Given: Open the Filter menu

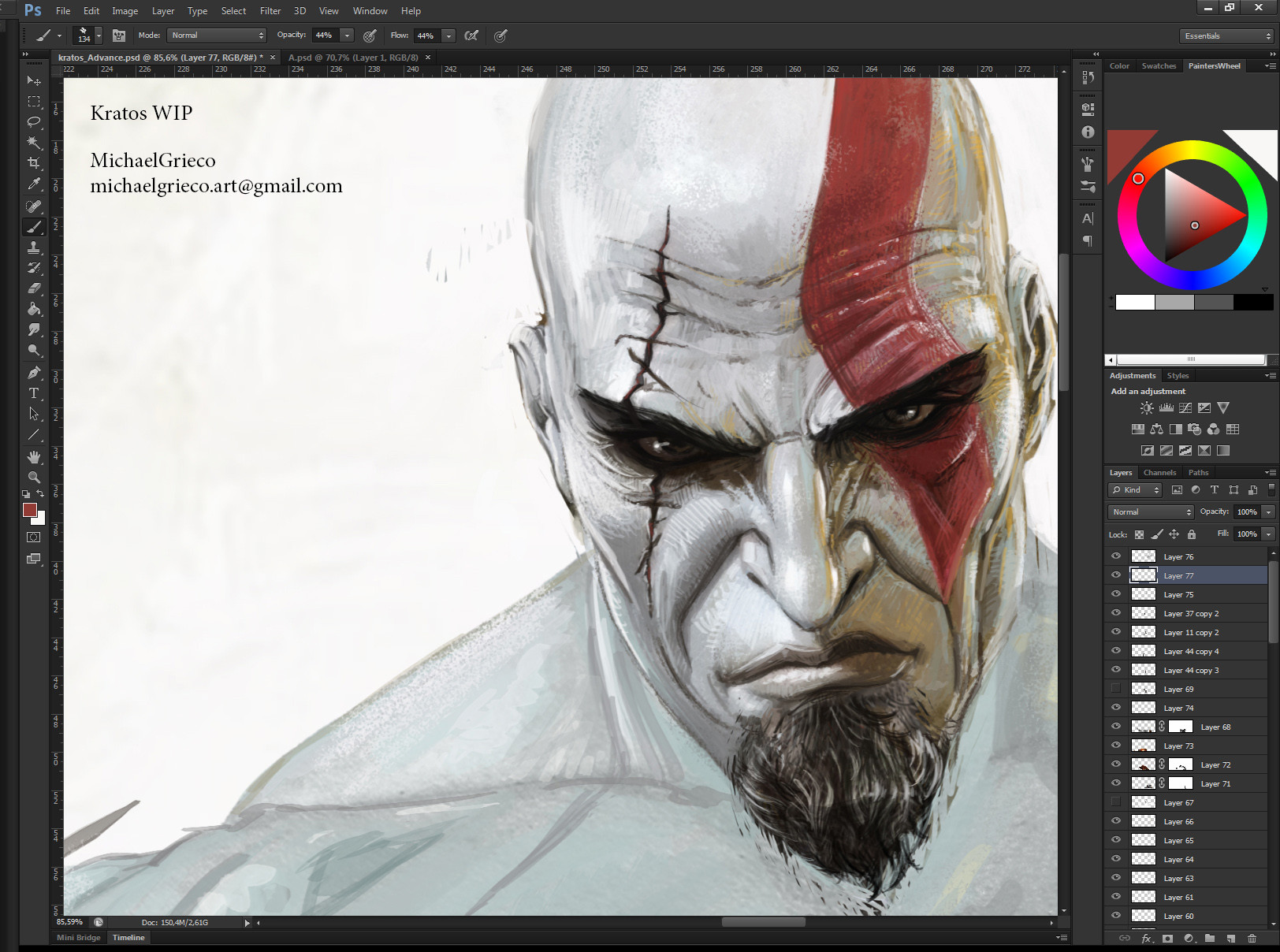Looking at the screenshot, I should coord(270,10).
